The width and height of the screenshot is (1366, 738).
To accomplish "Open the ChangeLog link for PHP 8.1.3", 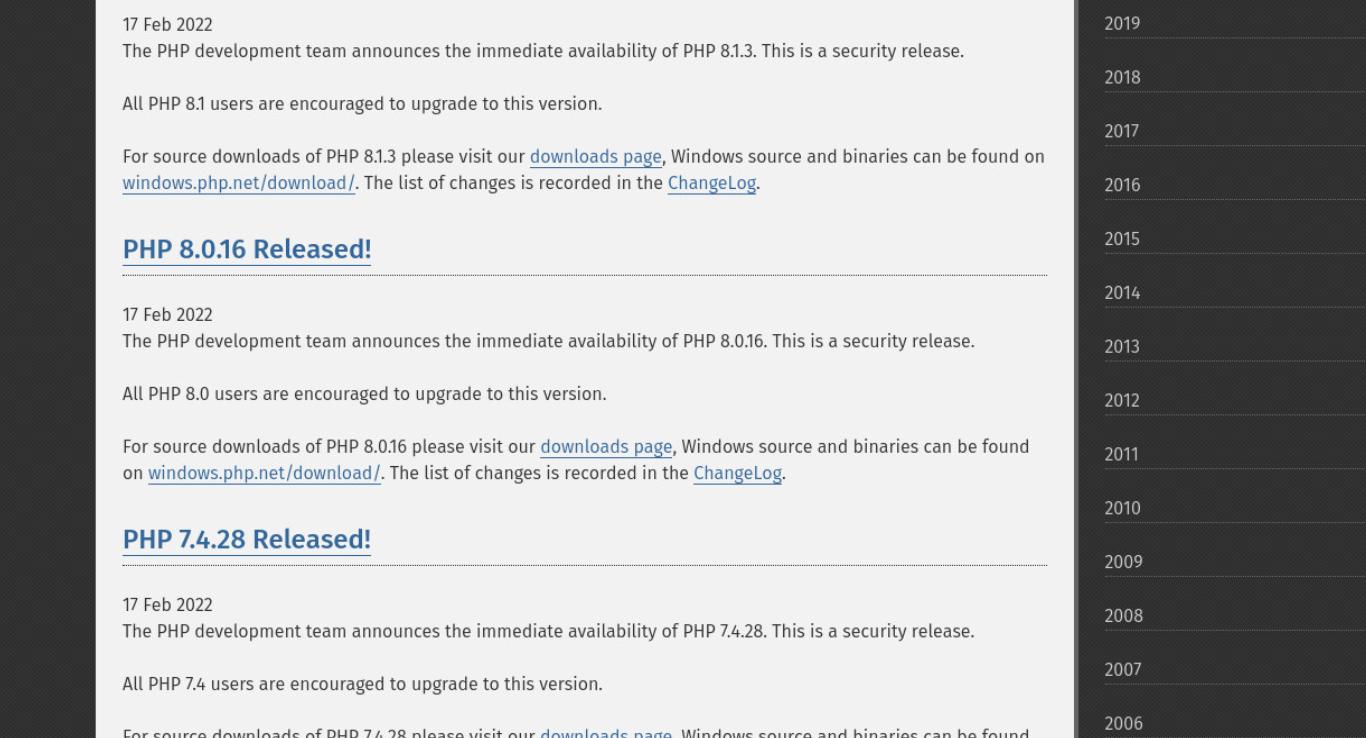I will 711,183.
